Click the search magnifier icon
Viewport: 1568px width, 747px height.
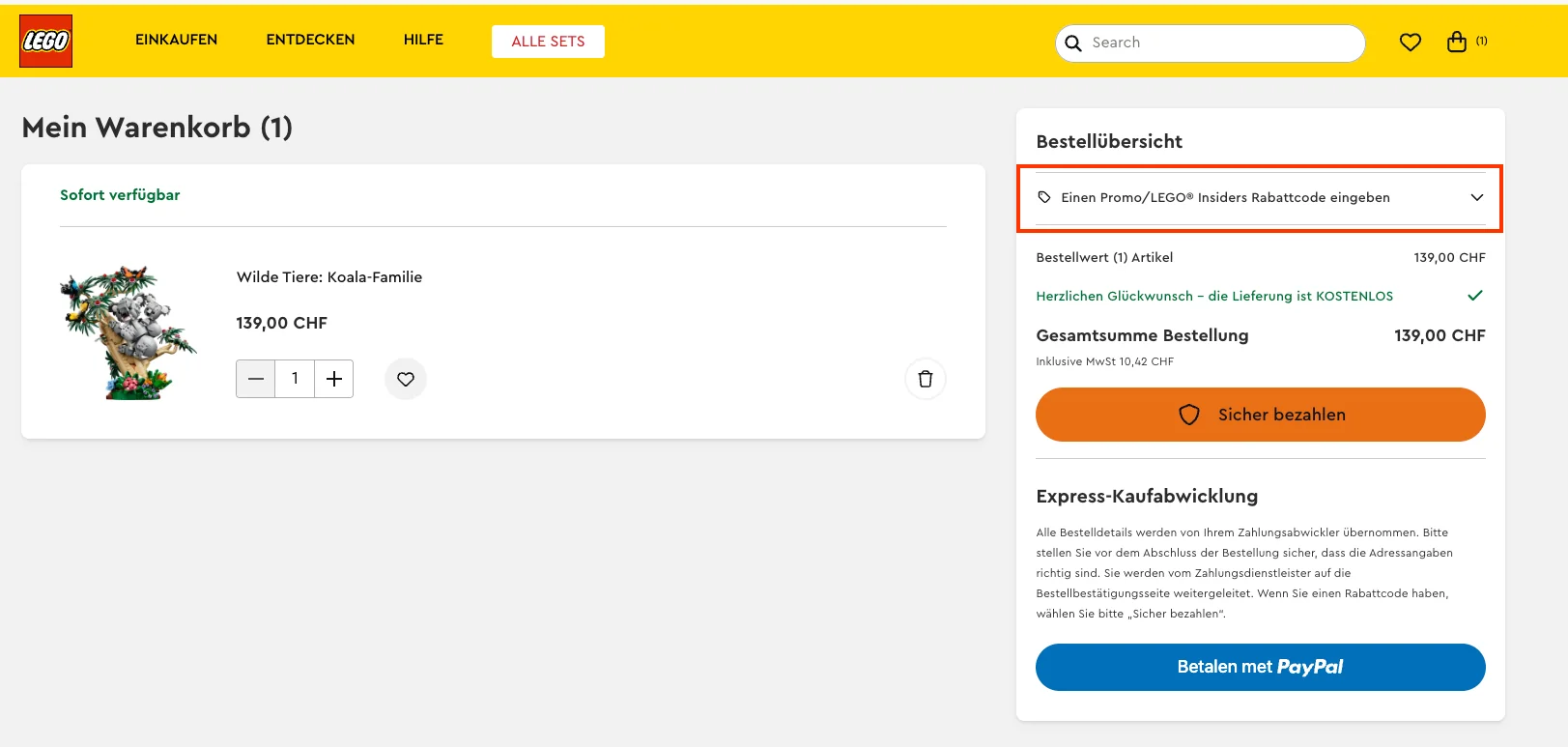tap(1072, 43)
